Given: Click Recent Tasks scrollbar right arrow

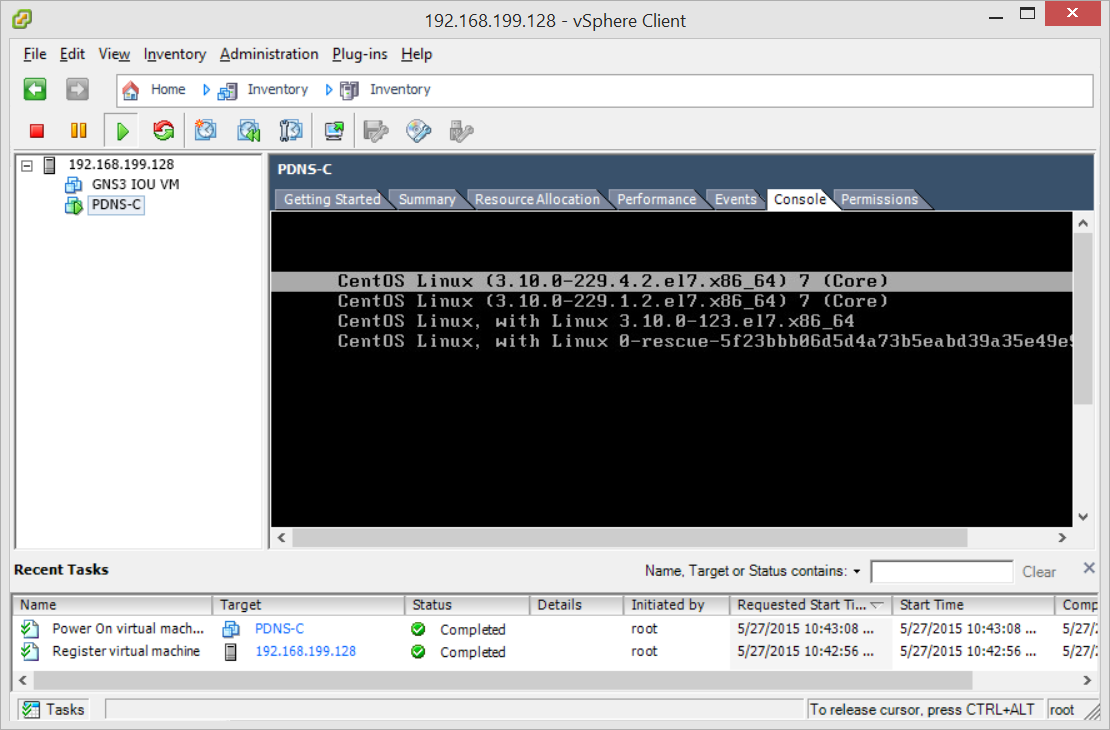Looking at the screenshot, I should pyautogui.click(x=1087, y=680).
